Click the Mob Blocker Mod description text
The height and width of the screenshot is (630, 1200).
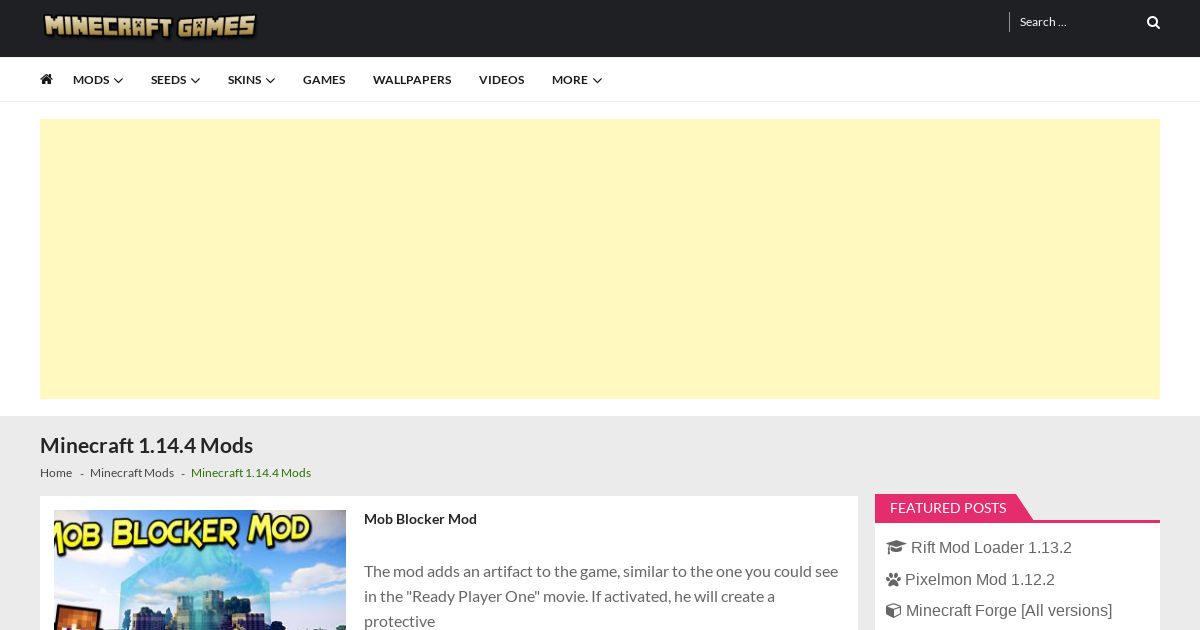pyautogui.click(x=601, y=596)
